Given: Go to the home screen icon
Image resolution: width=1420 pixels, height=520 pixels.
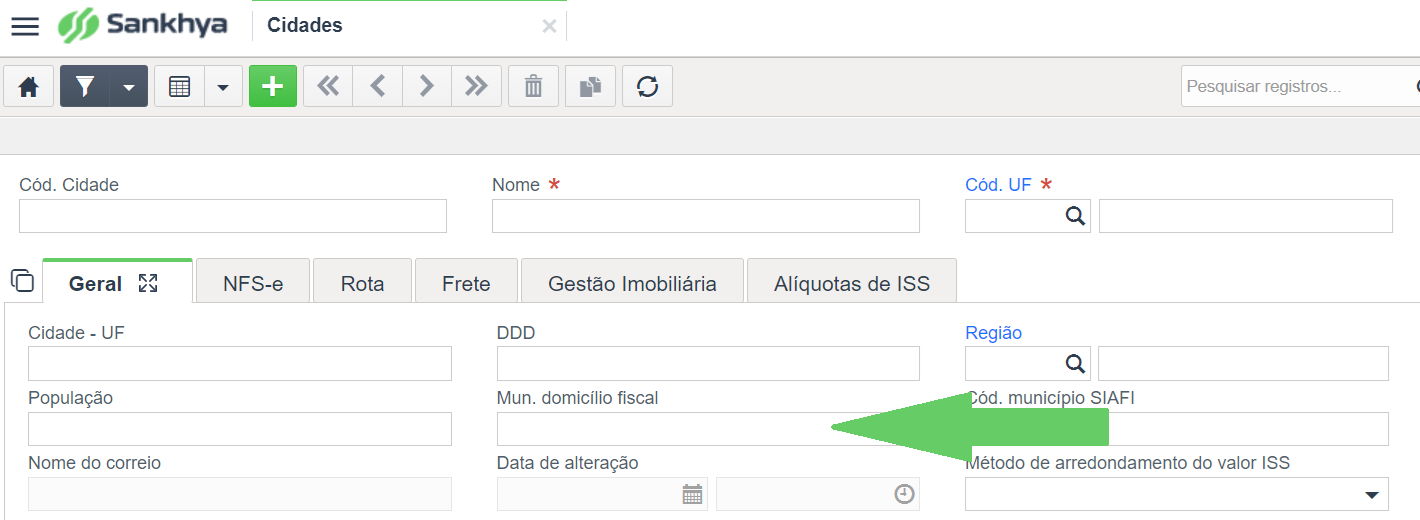Looking at the screenshot, I should click(x=29, y=86).
